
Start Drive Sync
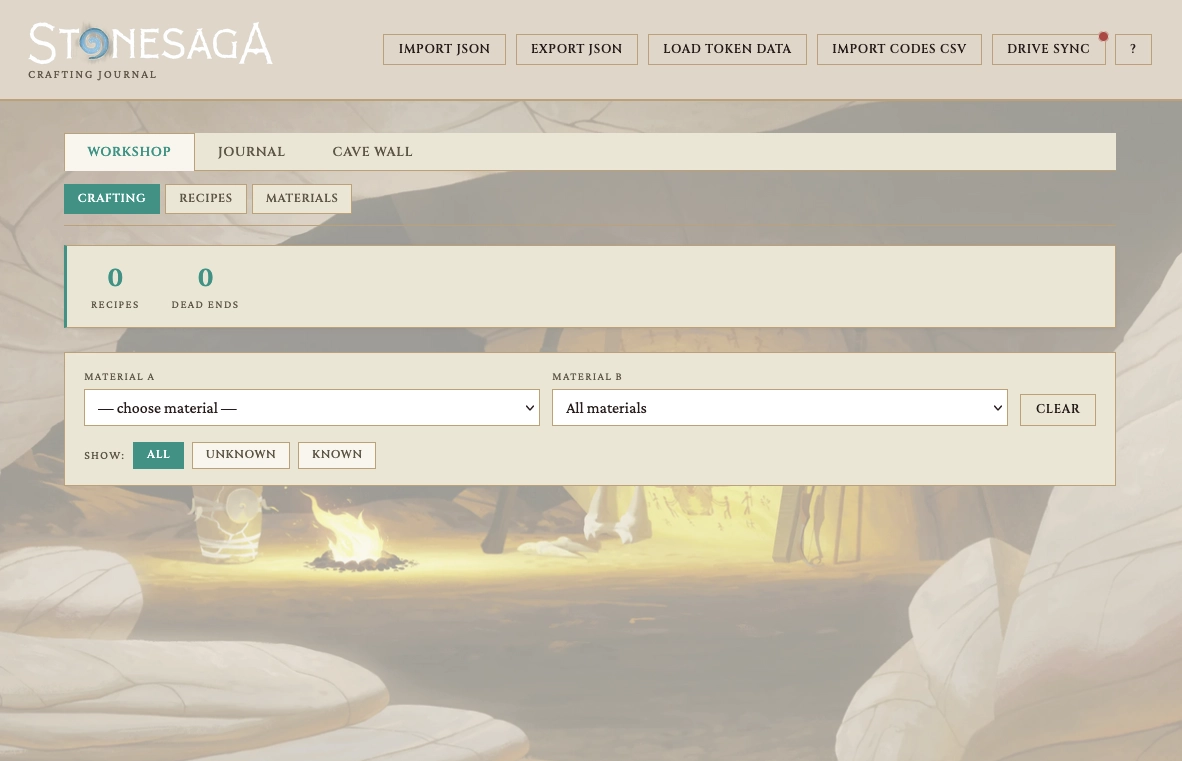click(1048, 49)
